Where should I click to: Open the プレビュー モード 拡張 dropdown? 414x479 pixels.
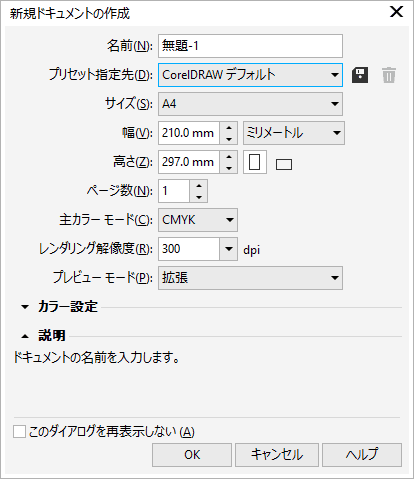[250, 278]
